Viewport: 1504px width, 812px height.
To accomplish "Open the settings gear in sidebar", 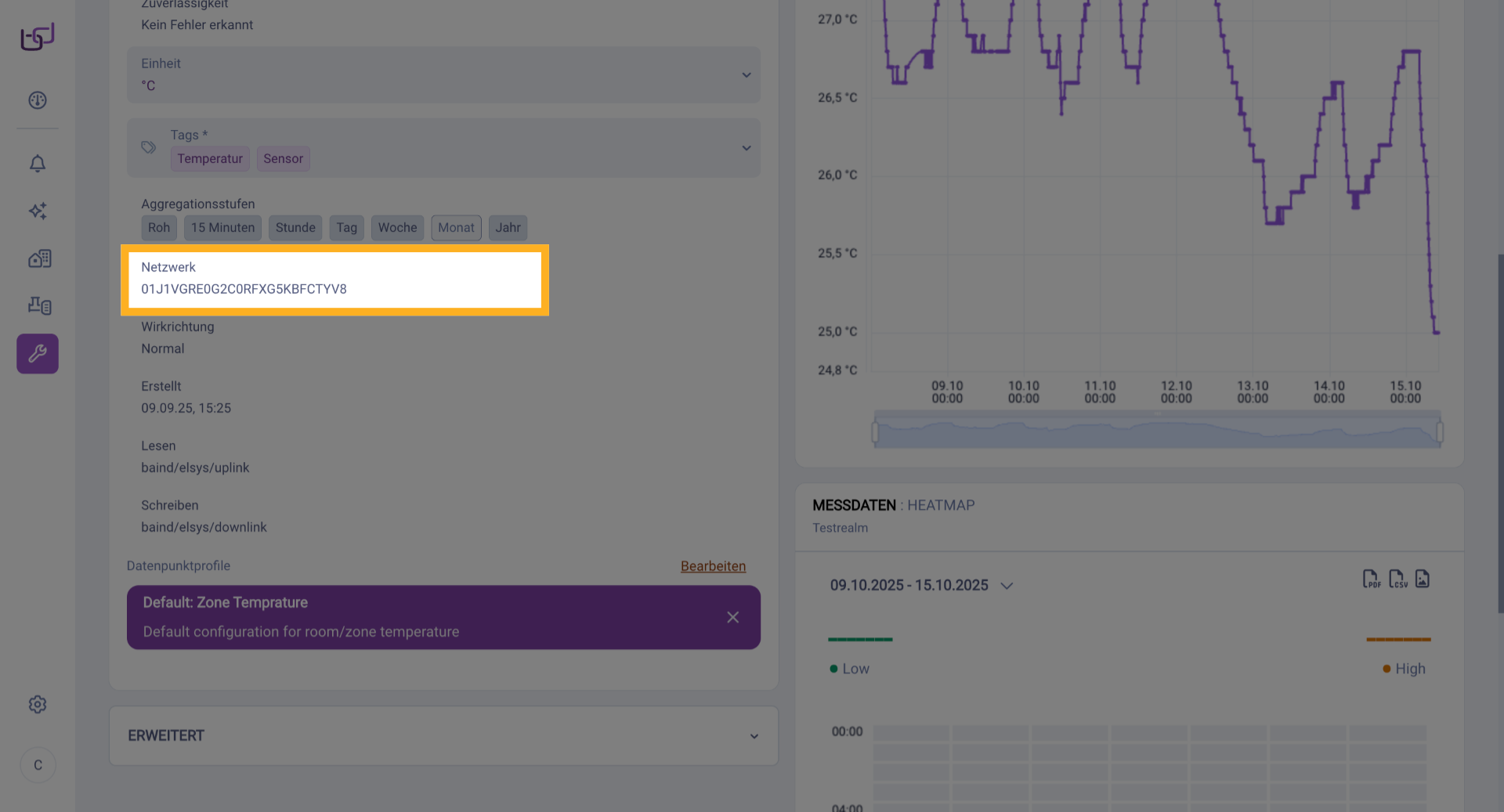I will (38, 705).
